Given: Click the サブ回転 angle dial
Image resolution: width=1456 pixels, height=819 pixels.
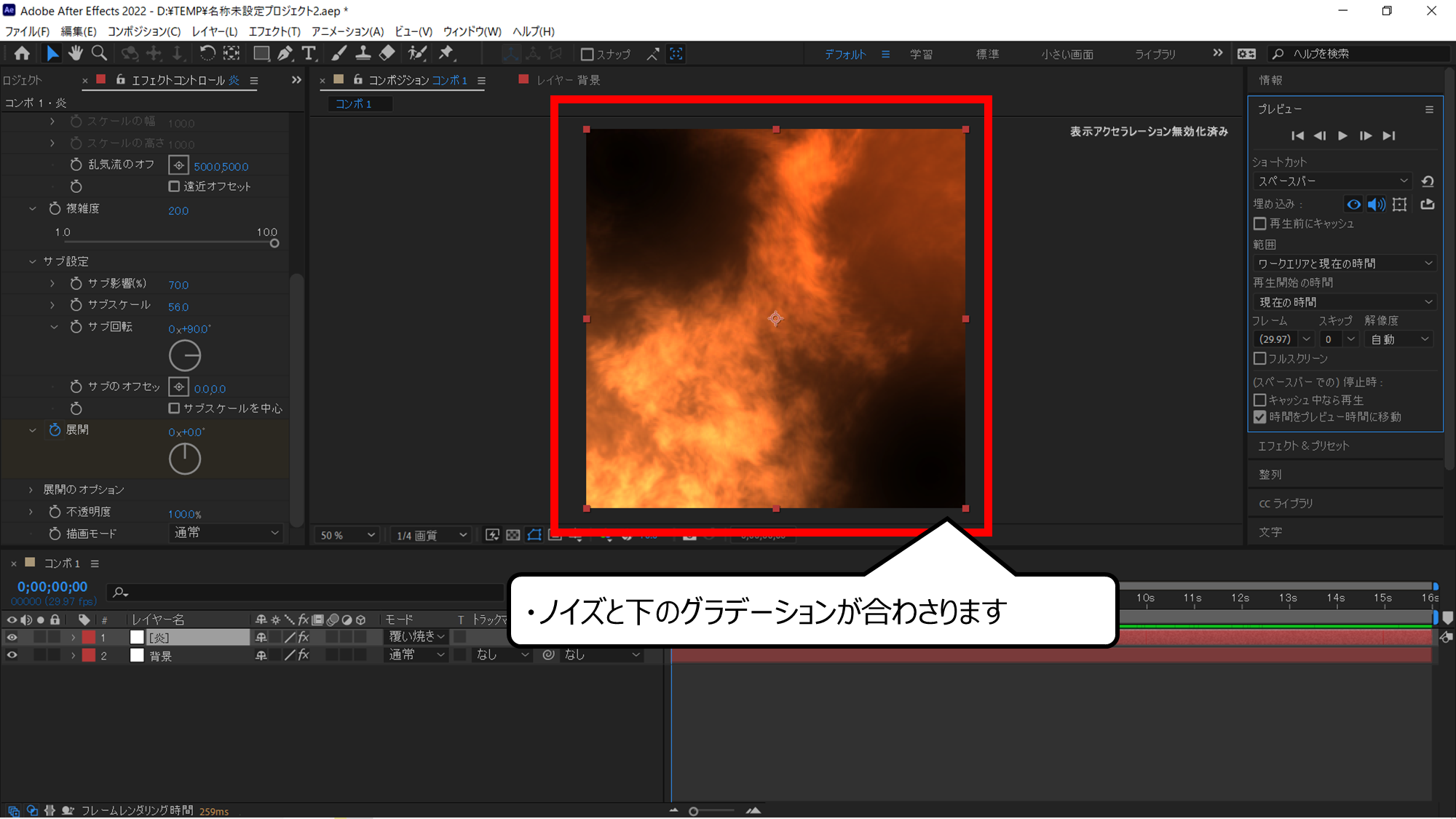Looking at the screenshot, I should (185, 356).
